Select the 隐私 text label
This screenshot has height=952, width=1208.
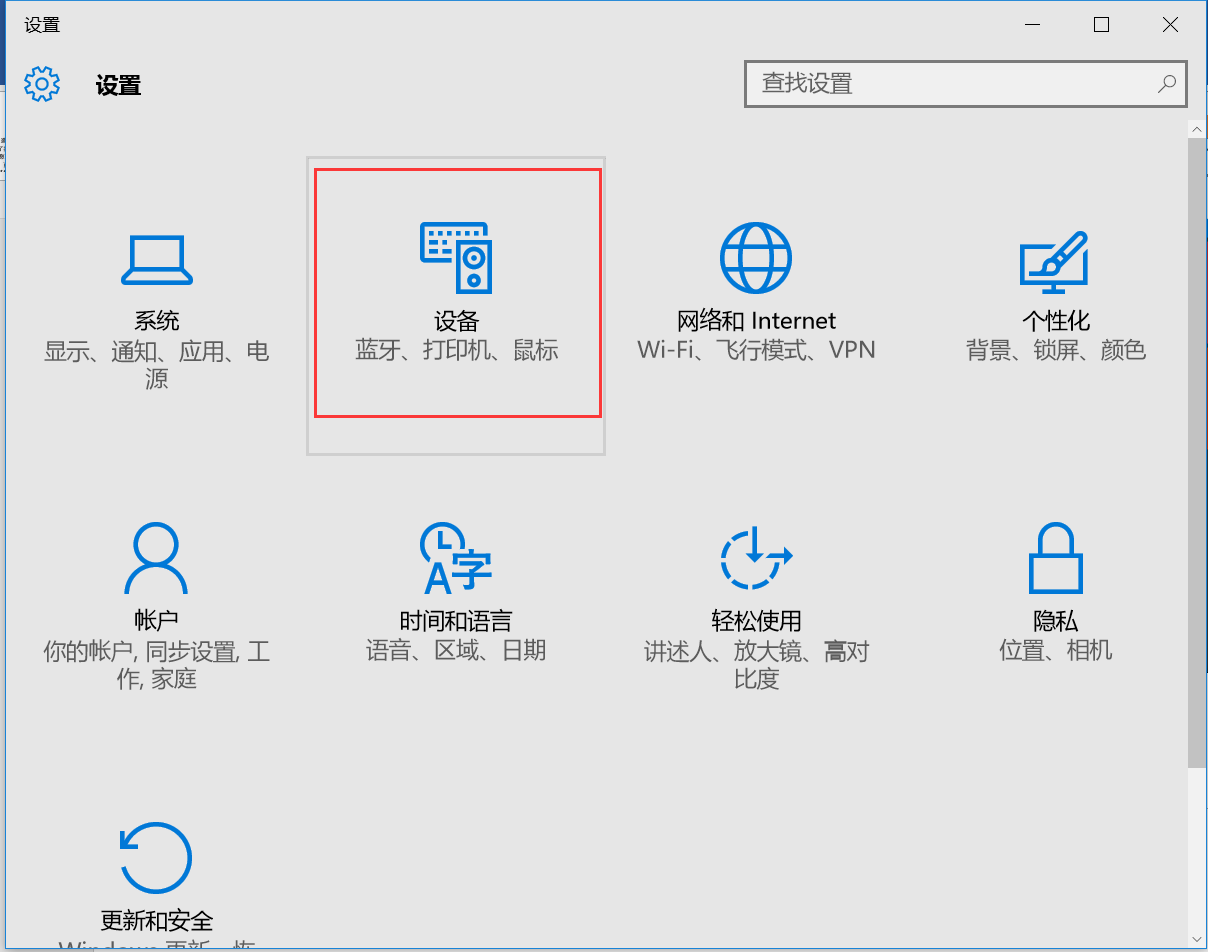tap(1055, 621)
